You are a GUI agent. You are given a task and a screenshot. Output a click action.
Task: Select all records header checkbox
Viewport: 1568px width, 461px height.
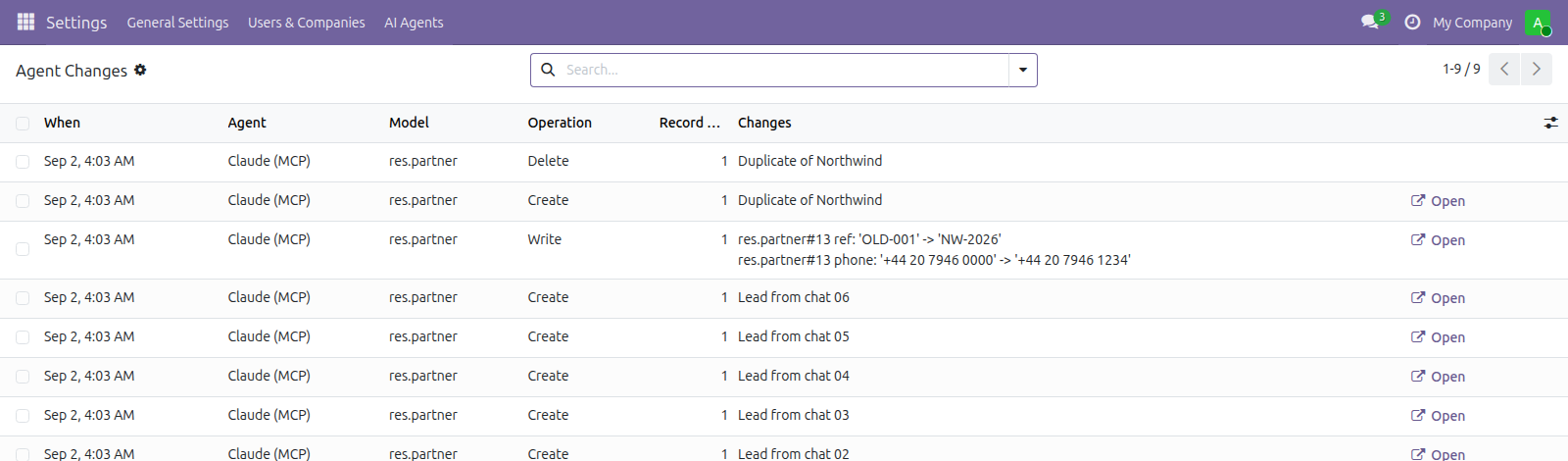pos(23,124)
